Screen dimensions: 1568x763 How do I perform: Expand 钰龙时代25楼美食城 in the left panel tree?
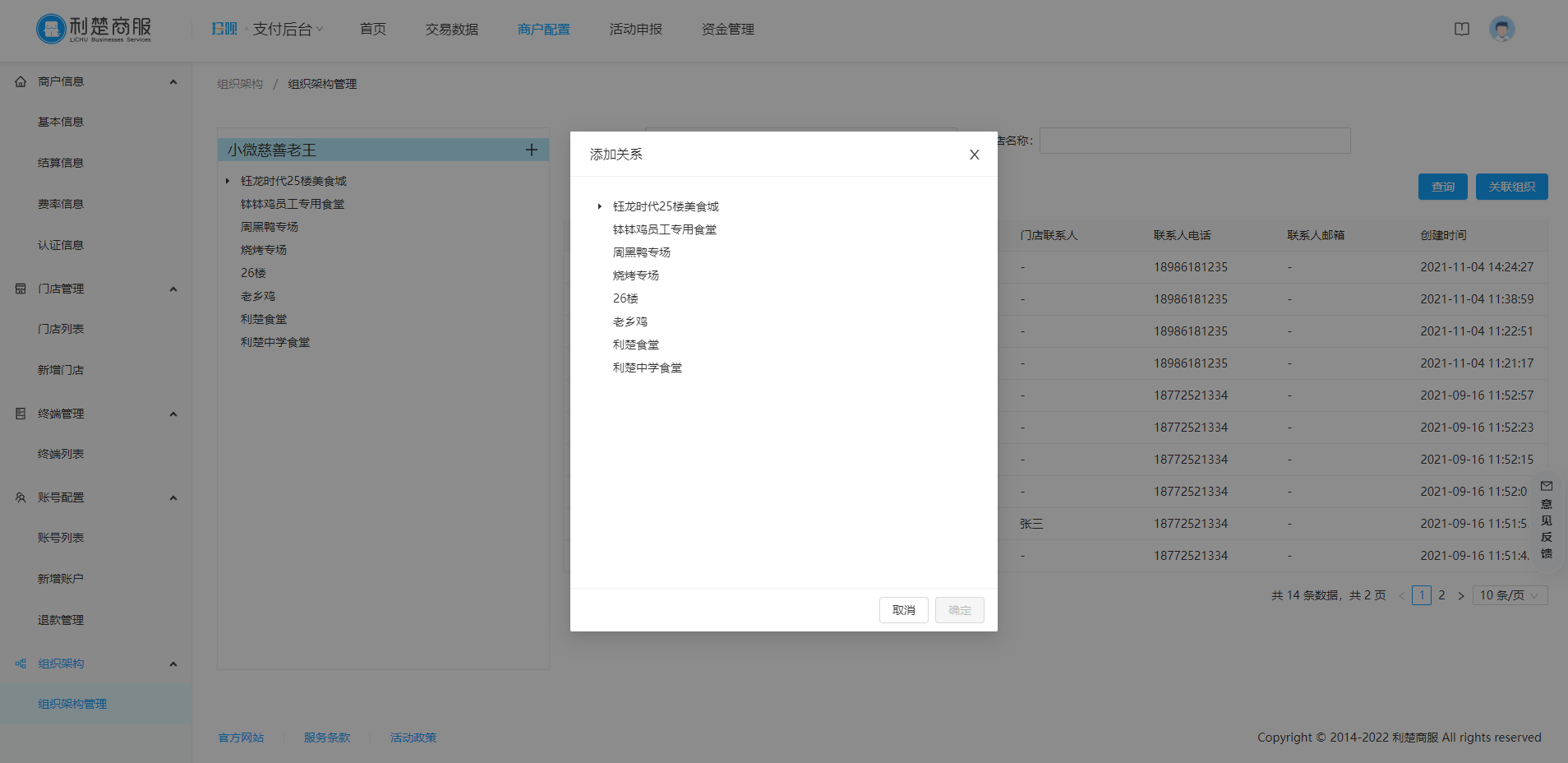(228, 181)
